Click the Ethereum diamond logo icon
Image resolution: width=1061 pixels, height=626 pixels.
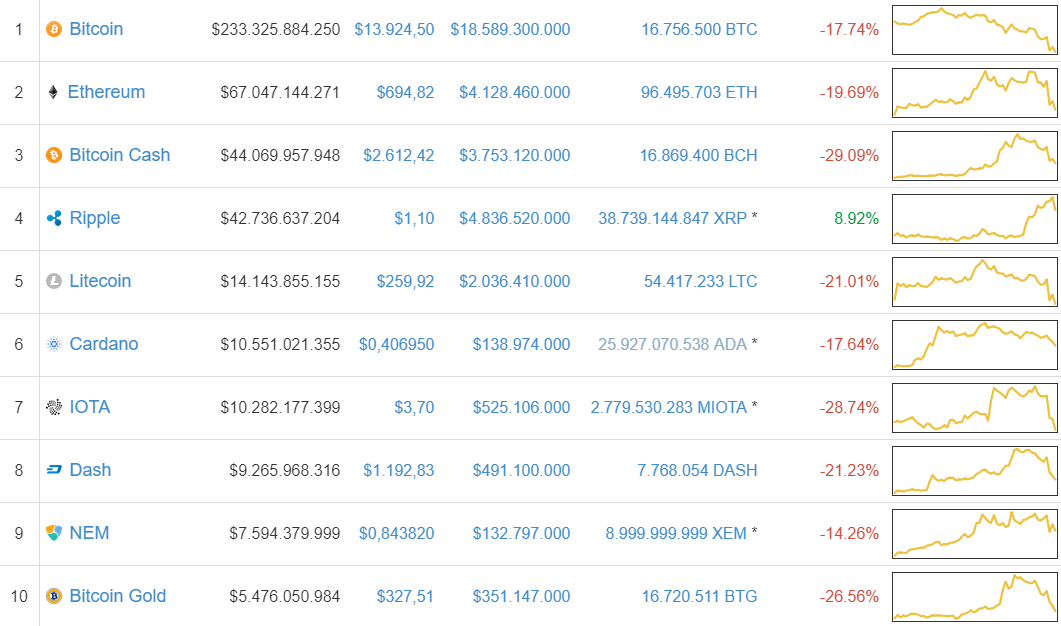53,92
